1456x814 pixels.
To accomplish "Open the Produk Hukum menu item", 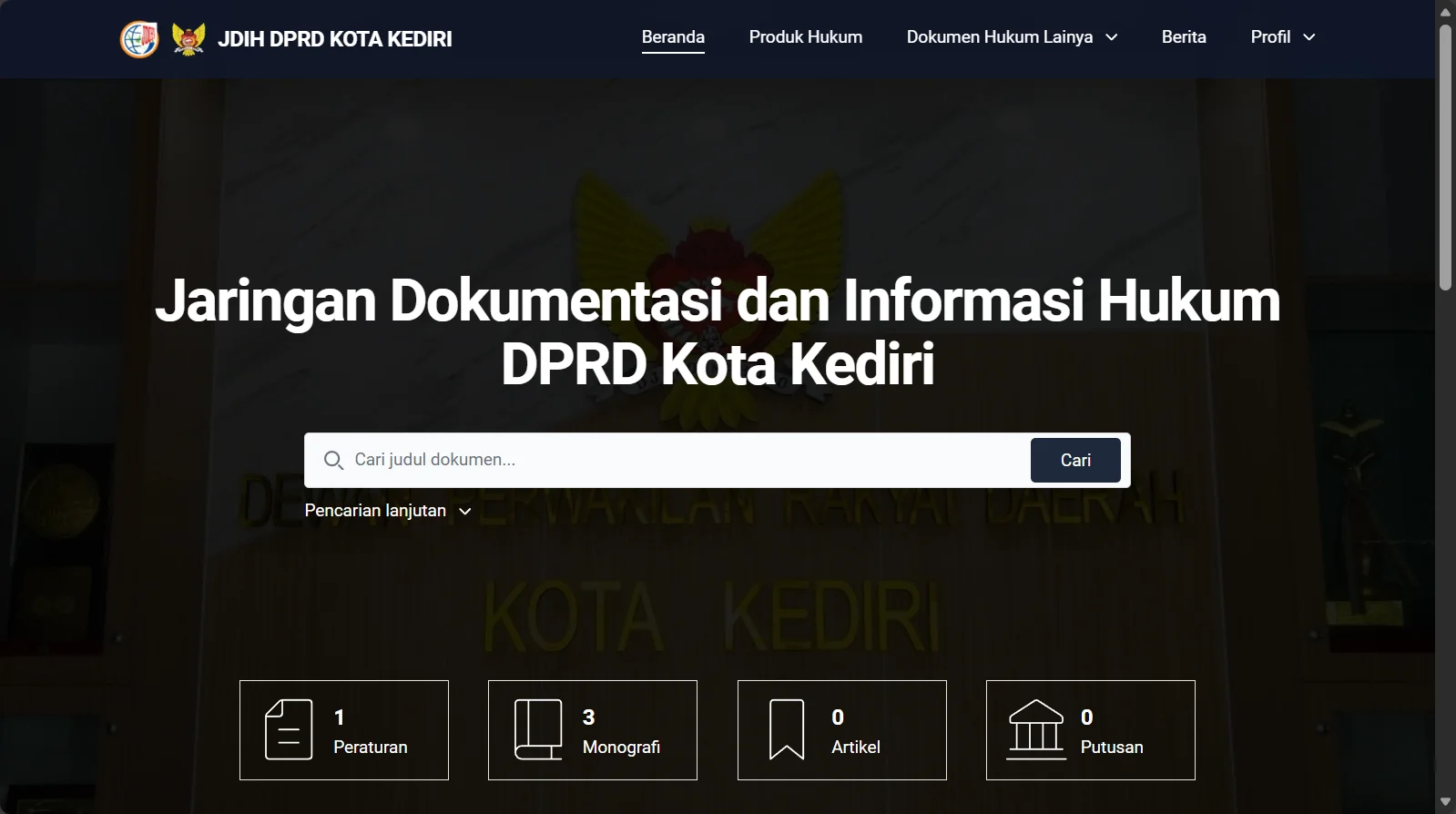I will click(805, 37).
